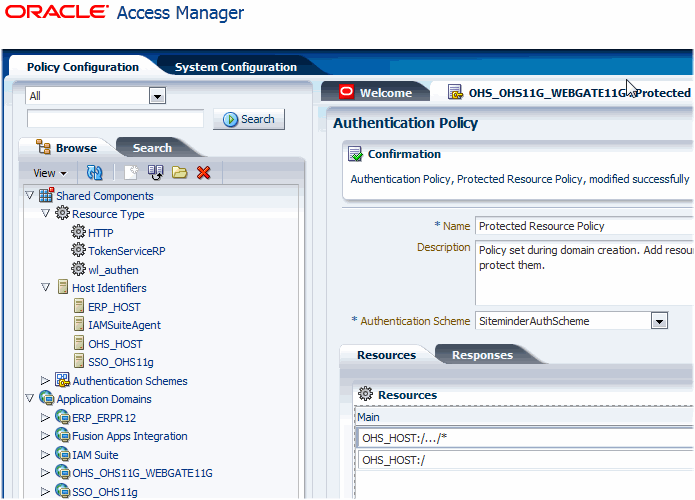Click the wl_authen gear icon
Viewport: 695px width, 500px height.
click(78, 269)
